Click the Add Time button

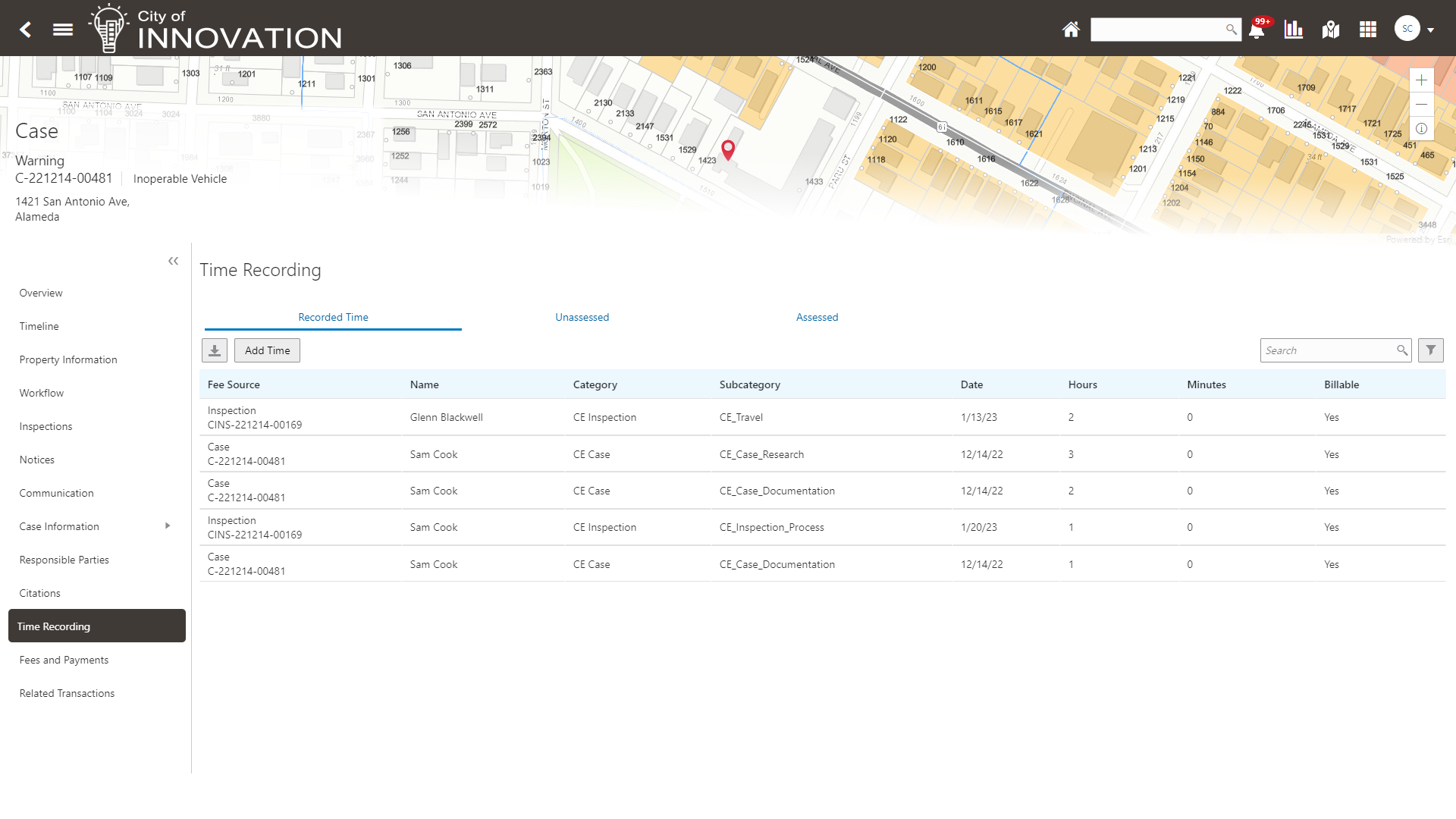267,350
